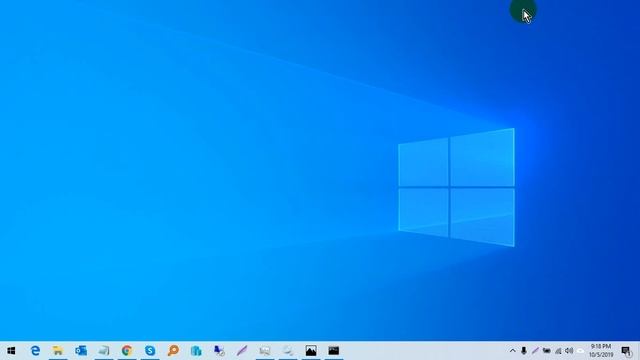Launch Microsoft Edge from the taskbar
Screen dimensions: 640x360
coord(35,351)
